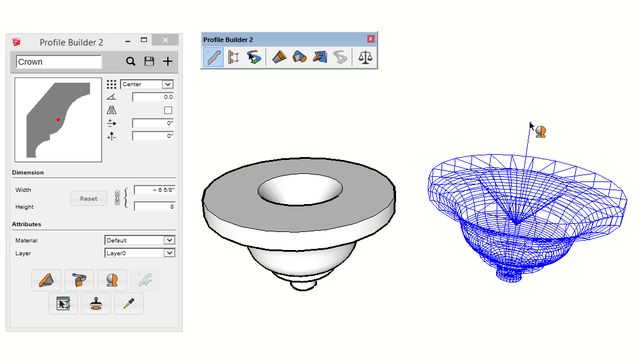
Task: Click the rotation angle field showing 0.0
Action: pyautogui.click(x=153, y=97)
